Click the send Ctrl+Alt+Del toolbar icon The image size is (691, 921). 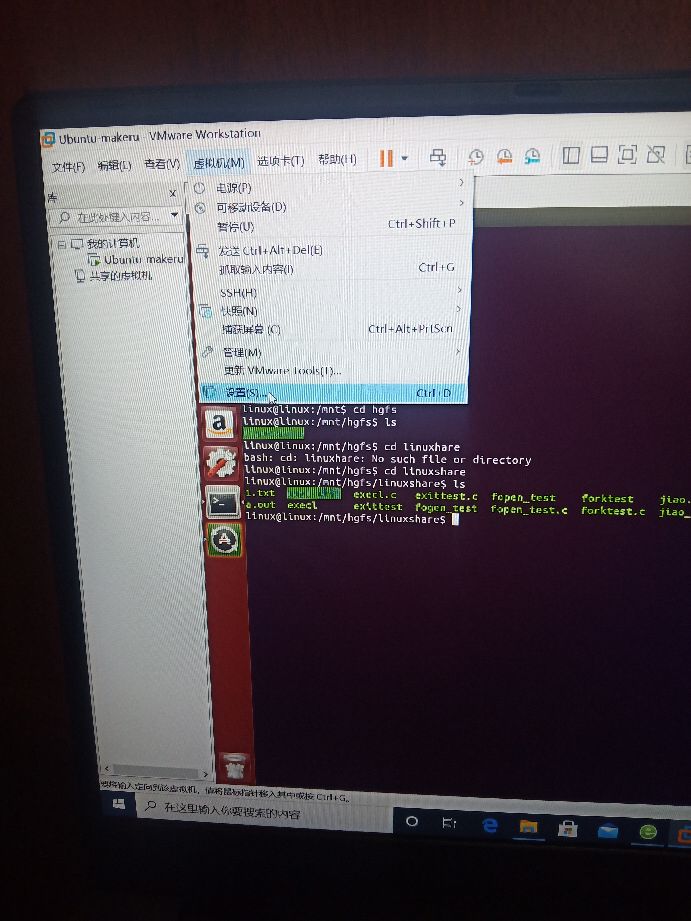(438, 157)
